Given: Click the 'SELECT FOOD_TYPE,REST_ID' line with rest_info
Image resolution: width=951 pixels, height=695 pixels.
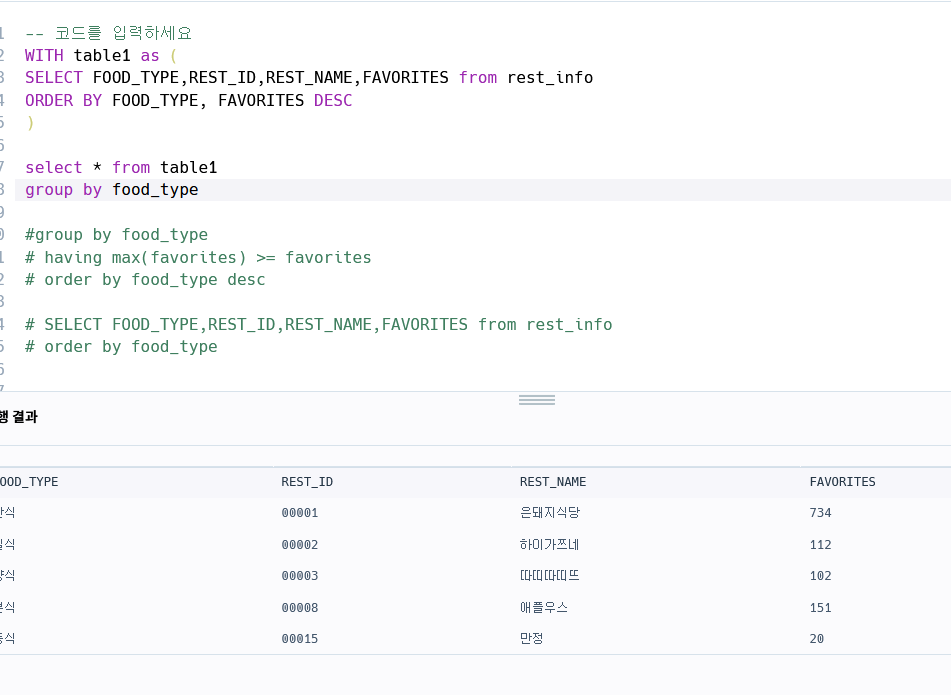Looking at the screenshot, I should (x=309, y=78).
